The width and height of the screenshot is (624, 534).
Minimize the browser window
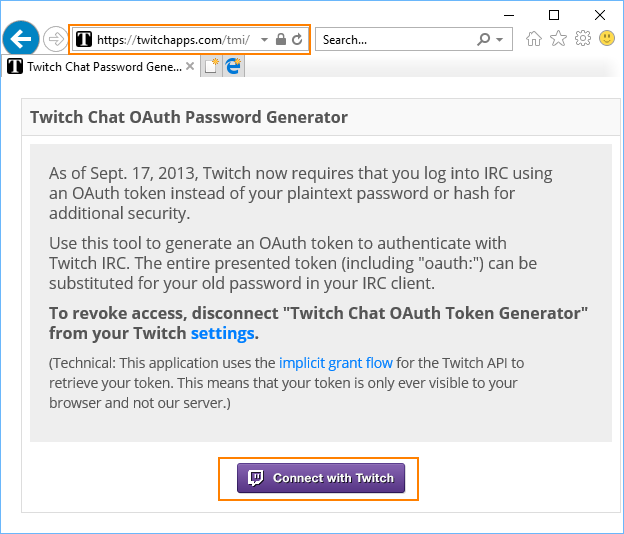coord(509,16)
